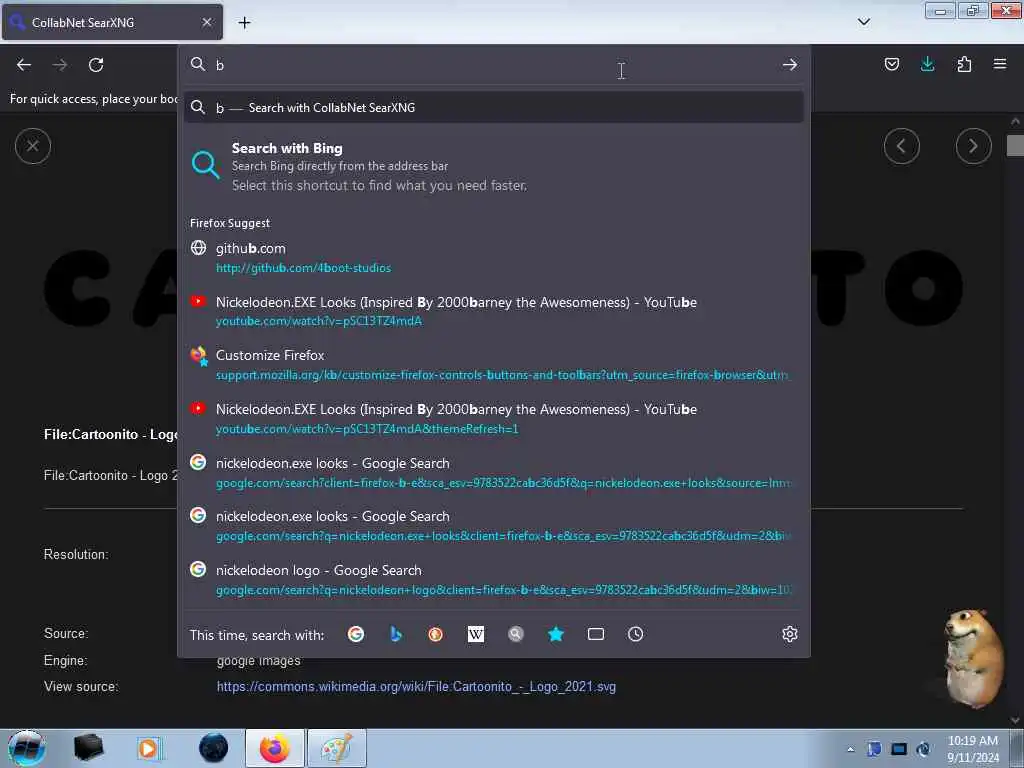Search bookmarks using the star icon
Viewport: 1024px width, 768px height.
[556, 634]
